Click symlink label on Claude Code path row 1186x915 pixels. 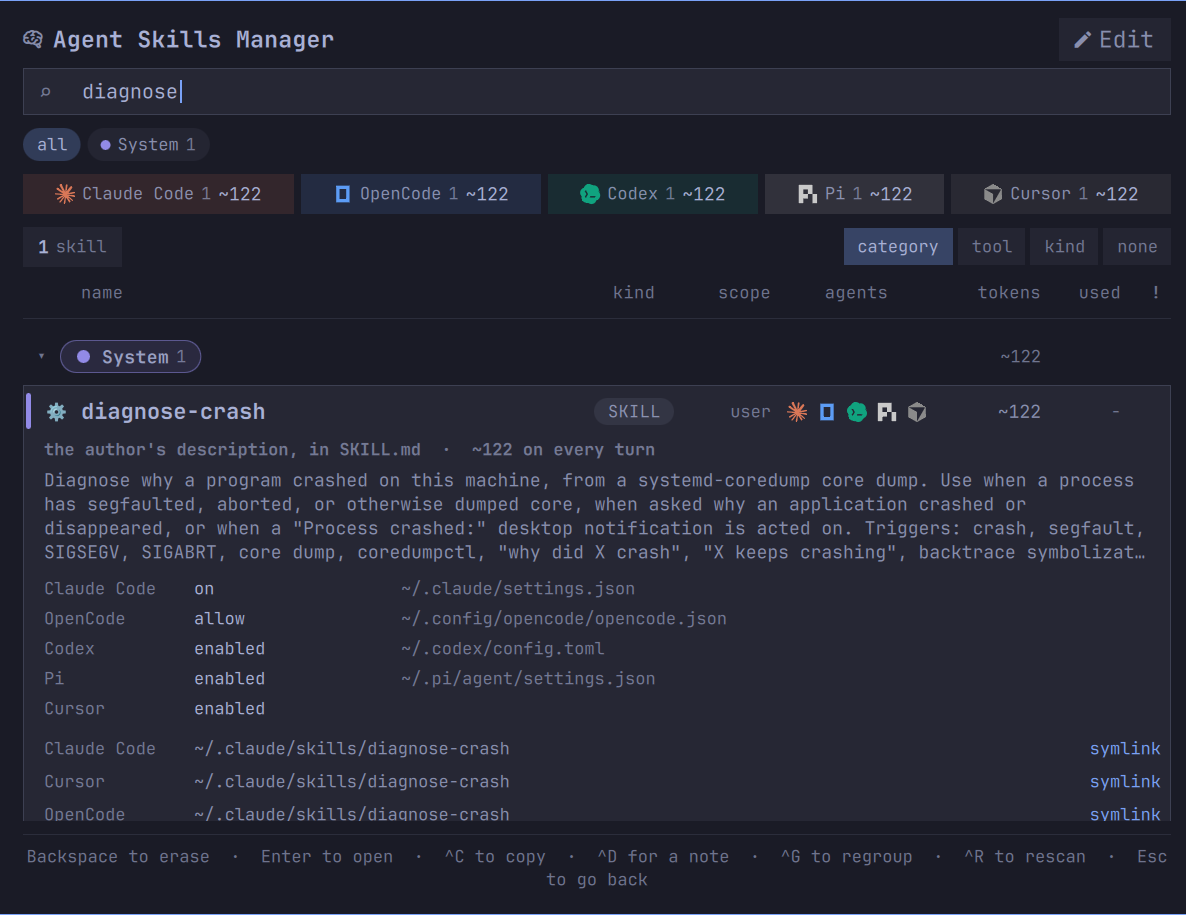coord(1125,749)
